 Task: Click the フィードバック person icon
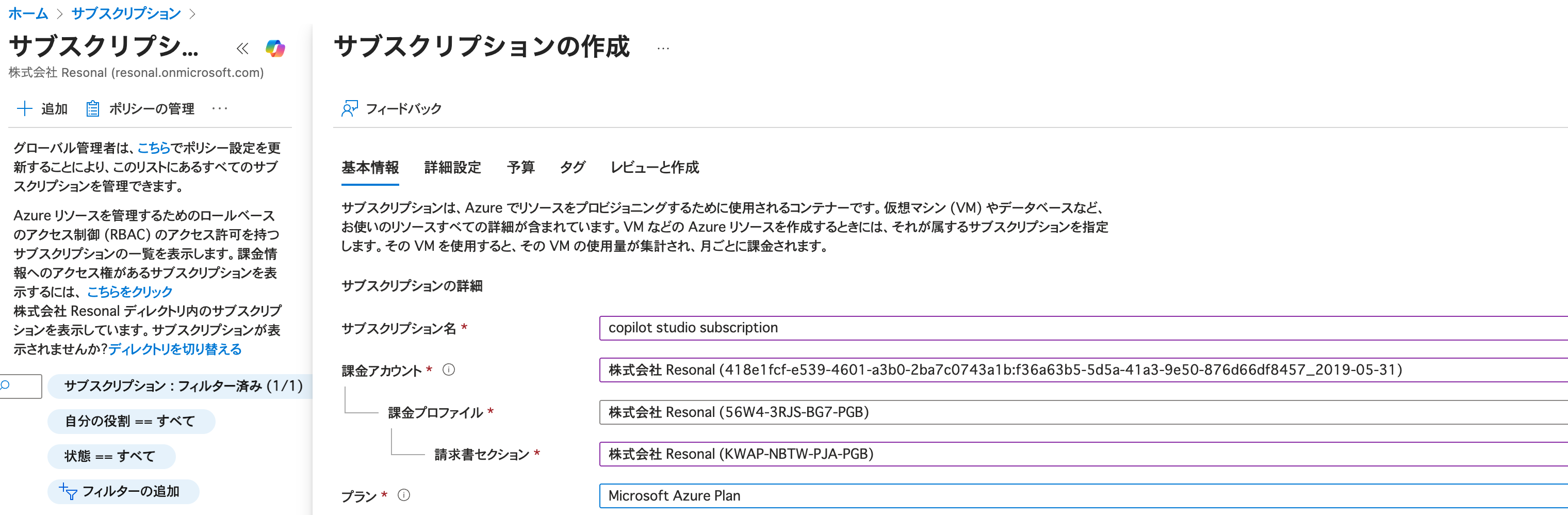[349, 108]
